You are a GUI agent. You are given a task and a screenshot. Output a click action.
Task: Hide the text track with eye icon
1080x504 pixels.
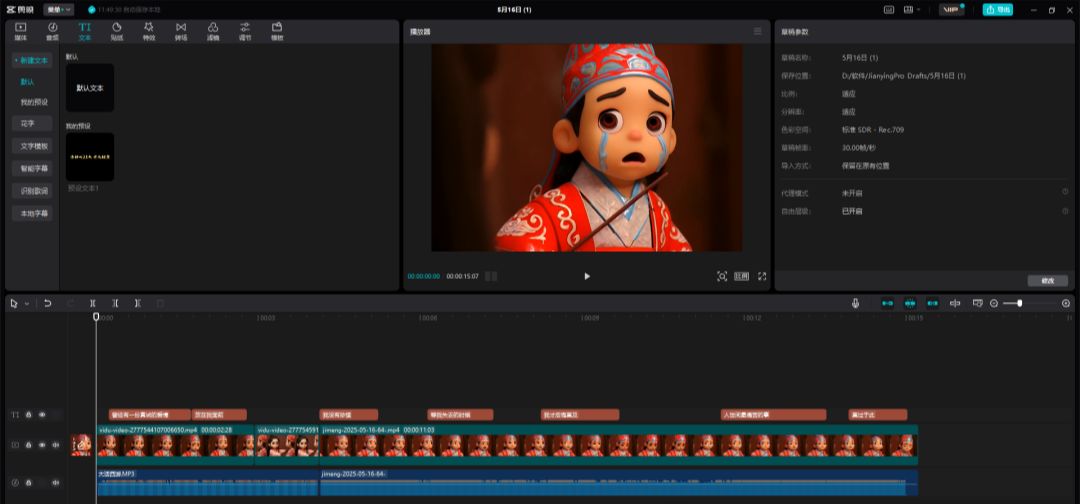(42, 415)
